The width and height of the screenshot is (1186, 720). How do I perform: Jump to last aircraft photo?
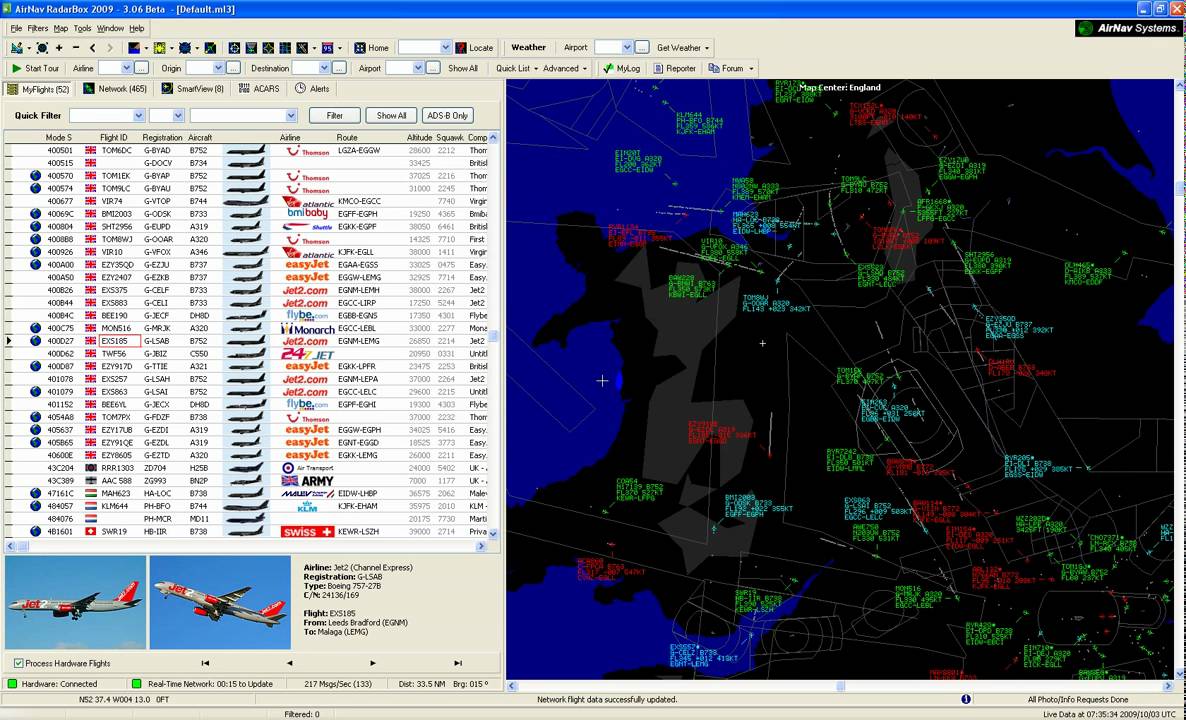click(x=458, y=663)
